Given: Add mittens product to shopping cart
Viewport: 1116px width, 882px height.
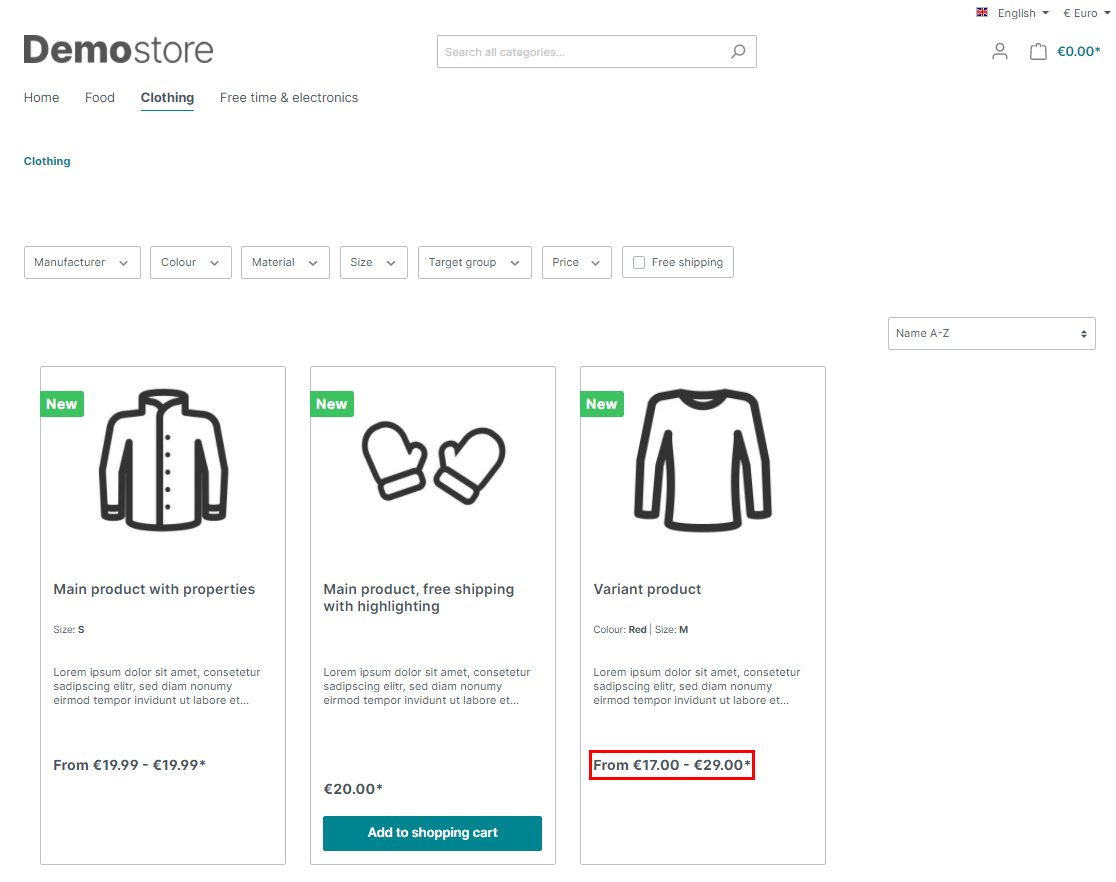Looking at the screenshot, I should [x=433, y=833].
